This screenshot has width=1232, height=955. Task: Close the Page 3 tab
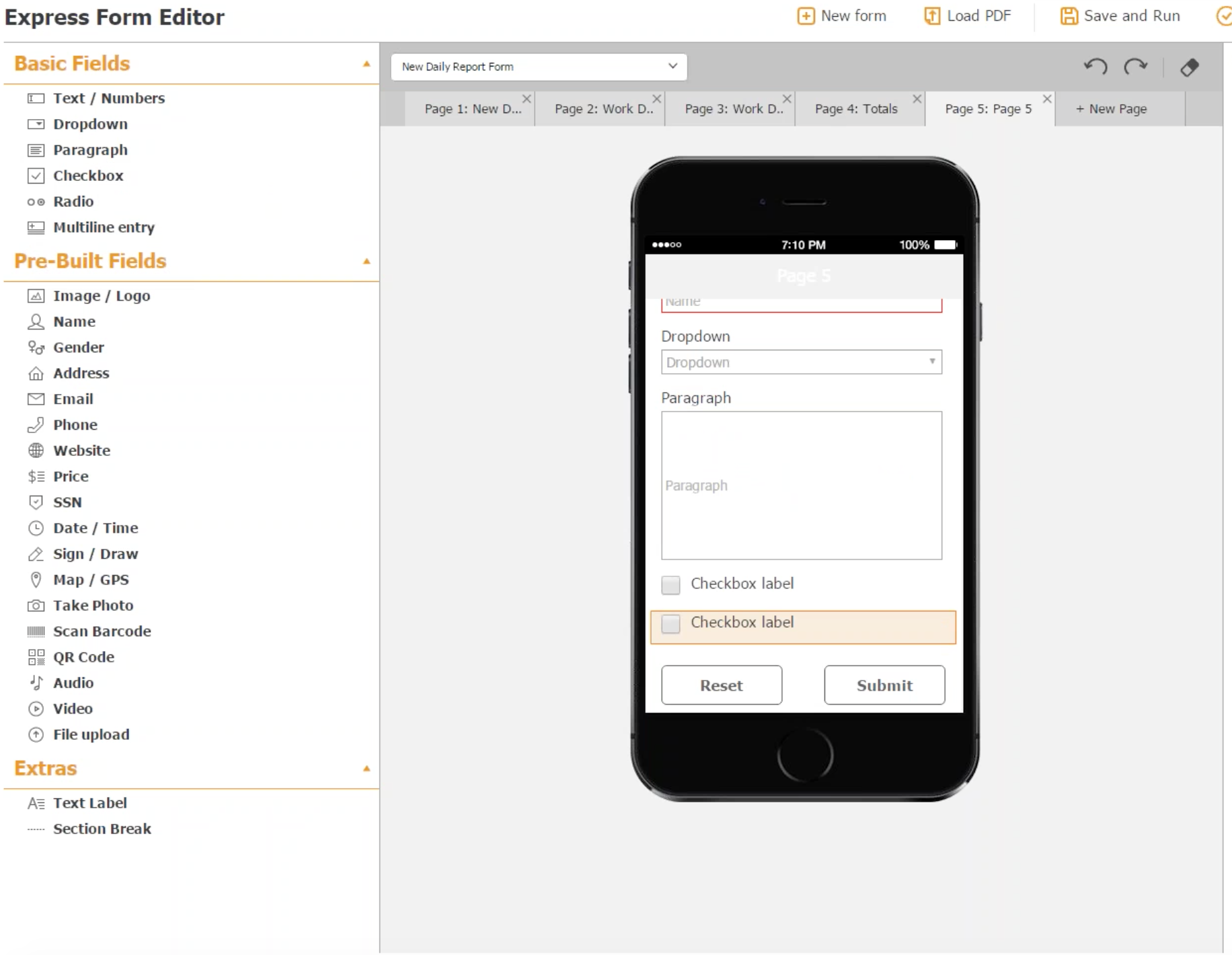click(x=787, y=99)
